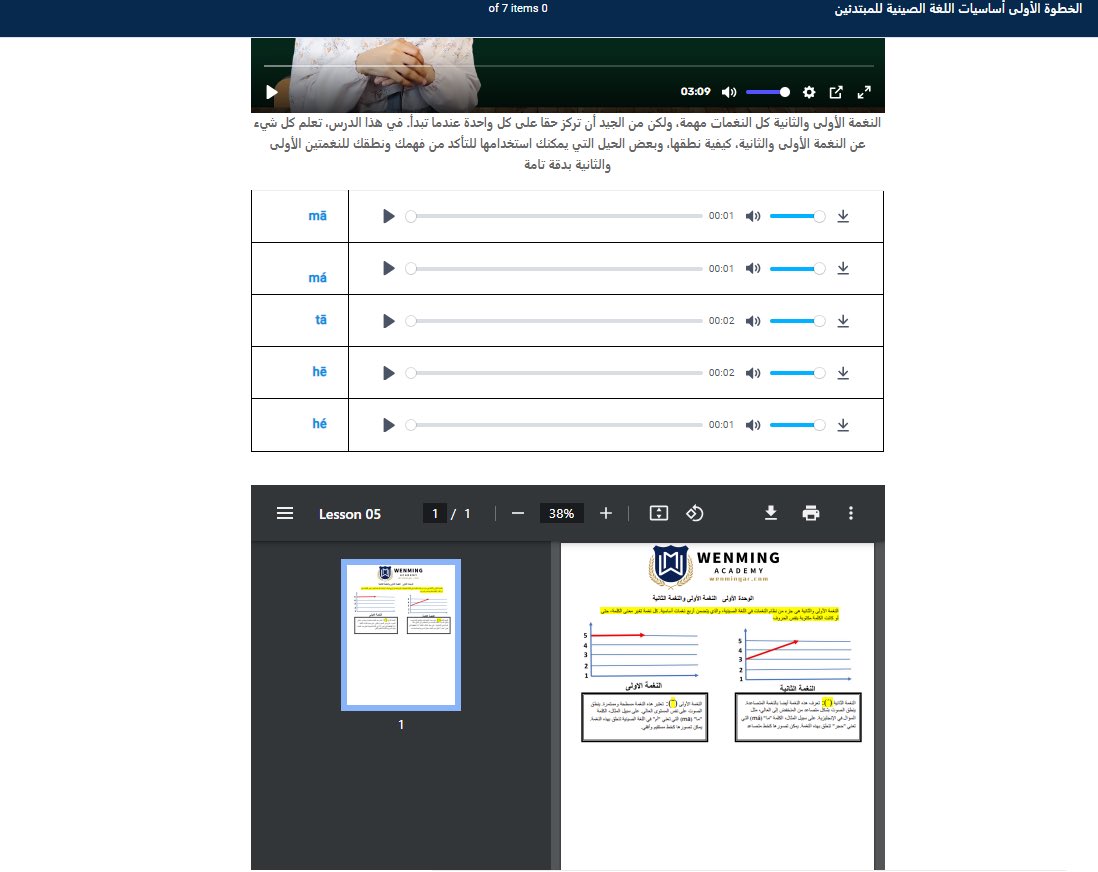Viewport: 1098px width, 872px height.
Task: Click the hé pinyin label
Action: point(320,423)
